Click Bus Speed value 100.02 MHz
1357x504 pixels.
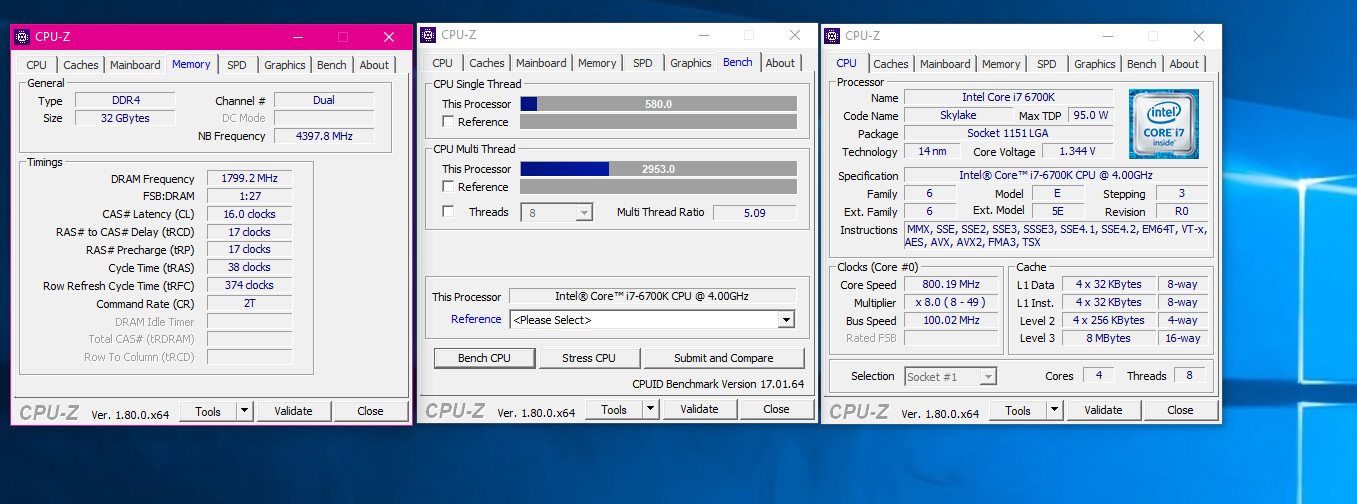[952, 320]
